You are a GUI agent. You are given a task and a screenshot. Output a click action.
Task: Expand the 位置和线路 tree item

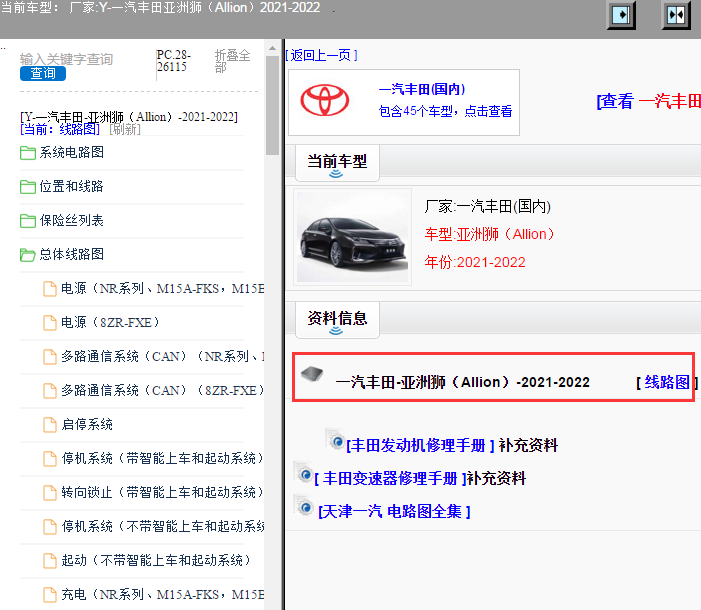[x=72, y=186]
